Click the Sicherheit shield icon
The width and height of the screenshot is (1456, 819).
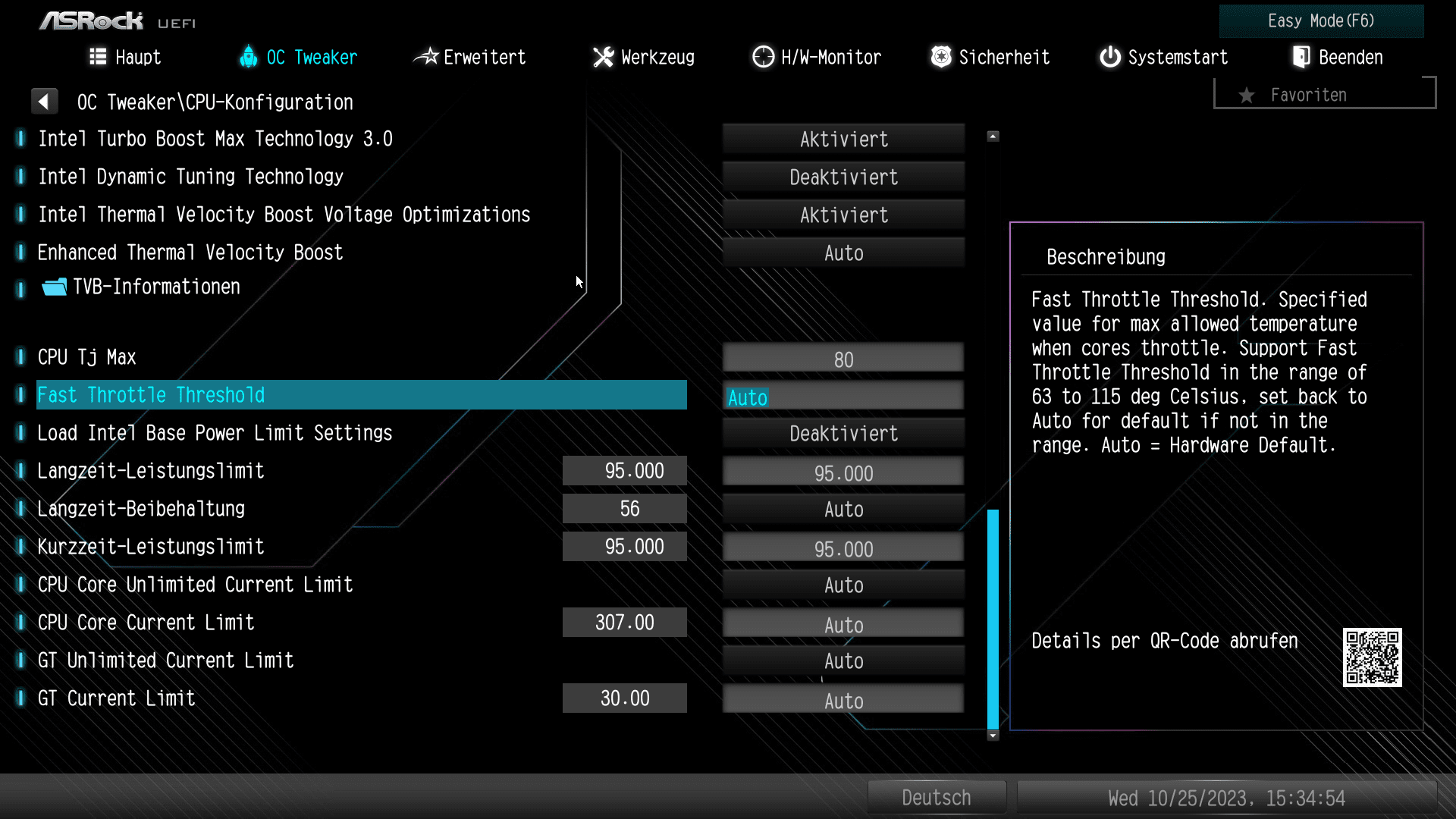(x=941, y=57)
